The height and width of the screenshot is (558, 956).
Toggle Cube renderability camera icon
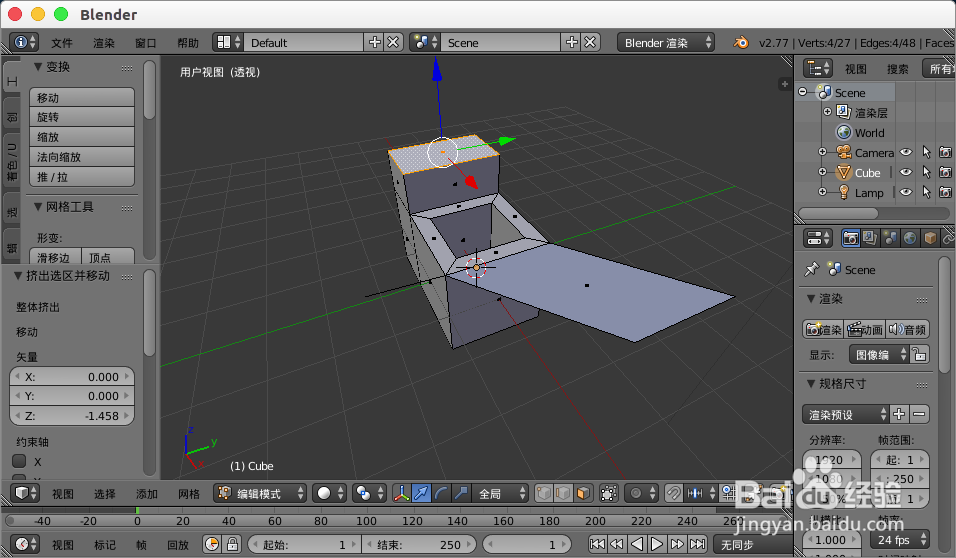[x=945, y=173]
